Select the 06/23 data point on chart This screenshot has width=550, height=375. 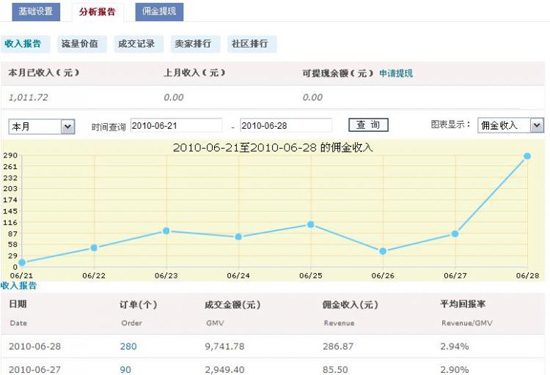coord(166,231)
